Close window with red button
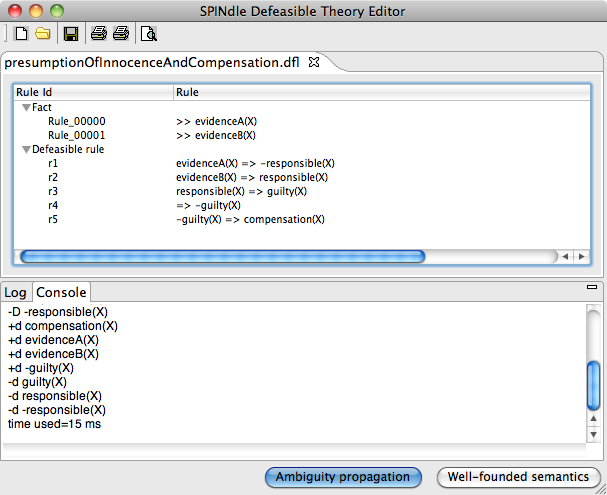This screenshot has height=495, width=607. [15, 11]
